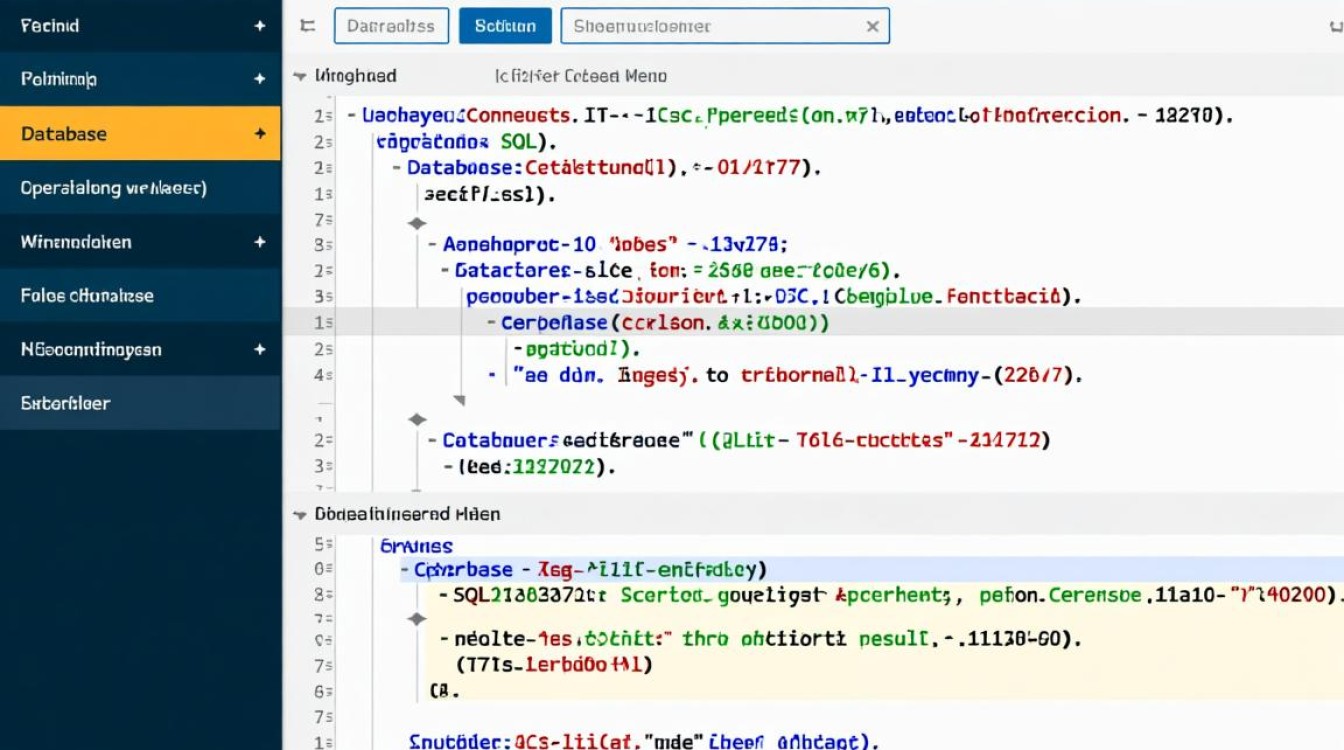Open the Ic flaiher Cetaed Meno tab

580,76
